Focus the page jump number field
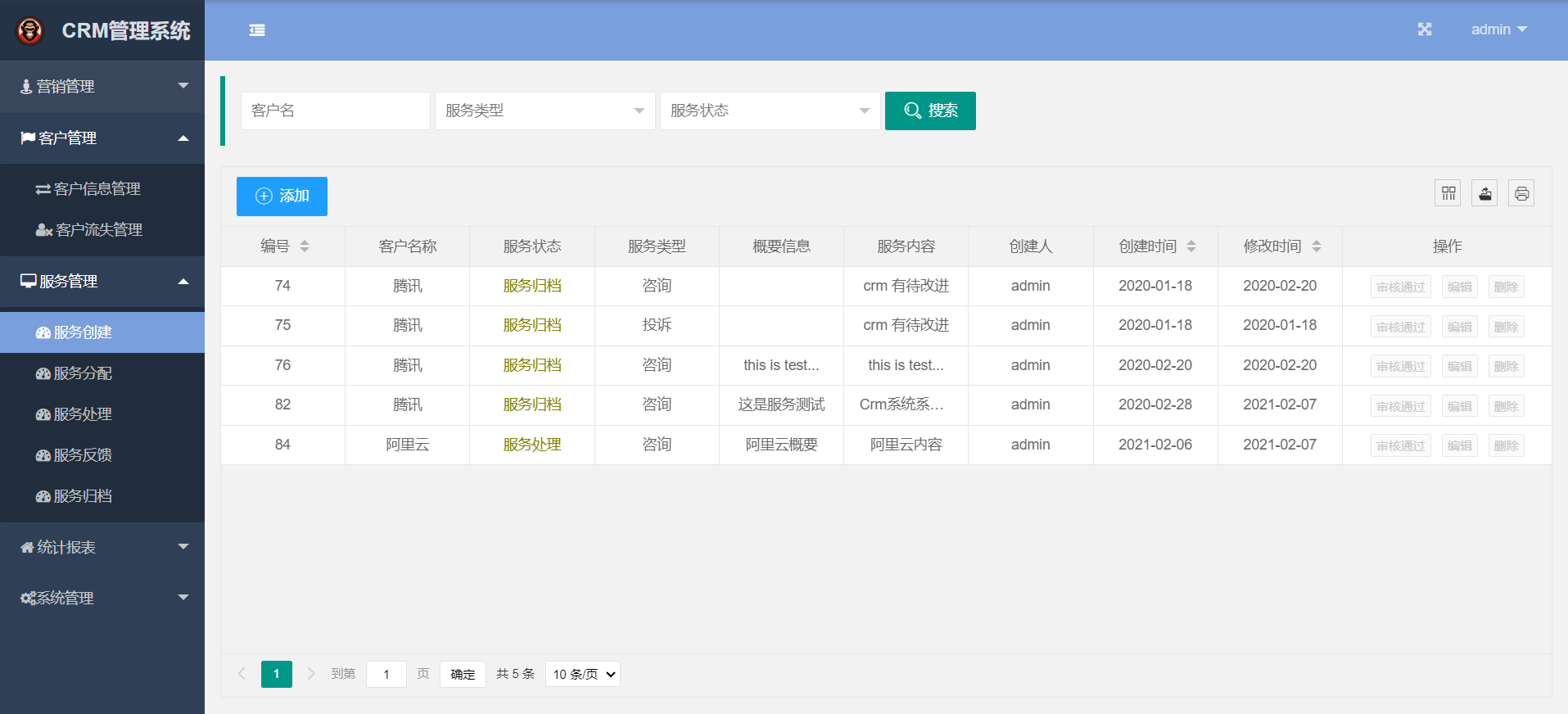Image resolution: width=1568 pixels, height=714 pixels. 386,674
